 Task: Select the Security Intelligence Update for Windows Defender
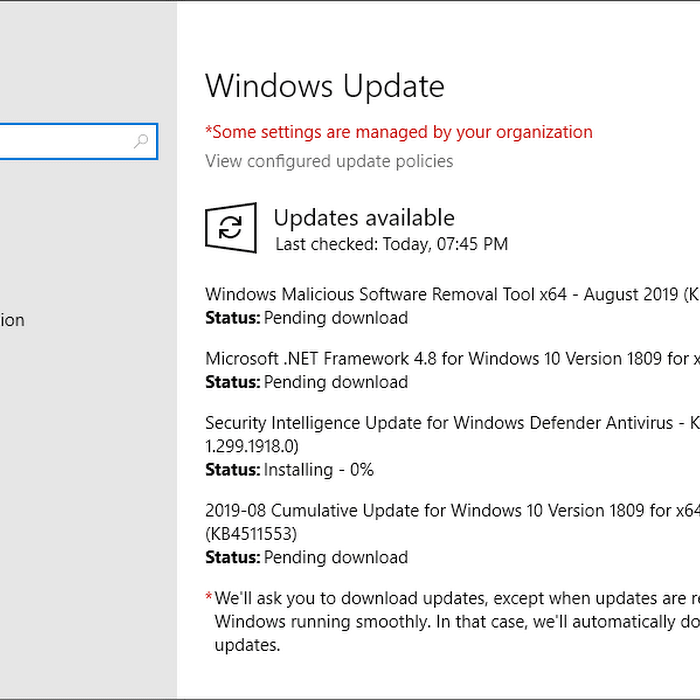(x=452, y=423)
